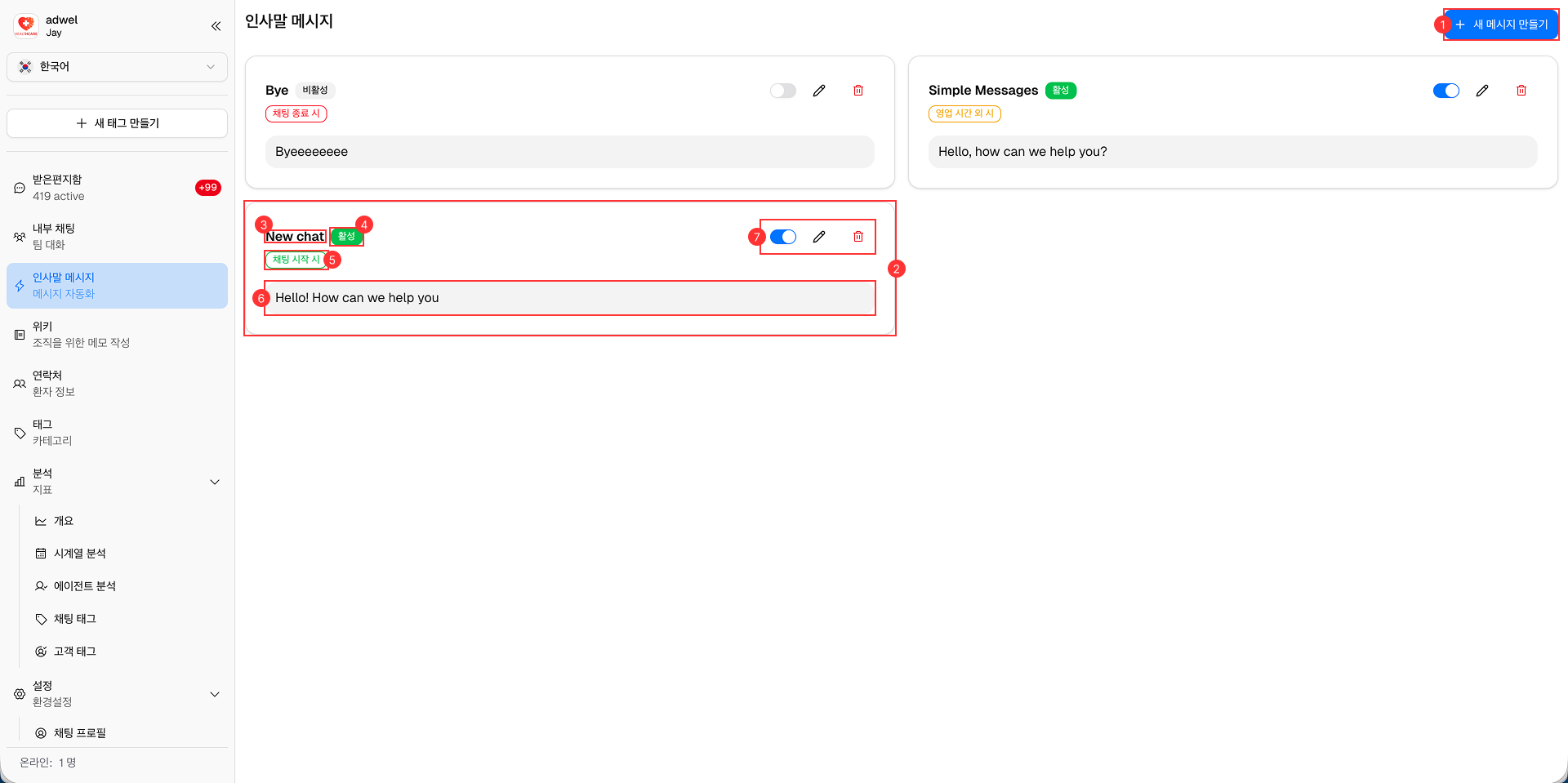Image resolution: width=1568 pixels, height=783 pixels.
Task: Click the 새 태그 만들기 button
Action: coord(117,122)
